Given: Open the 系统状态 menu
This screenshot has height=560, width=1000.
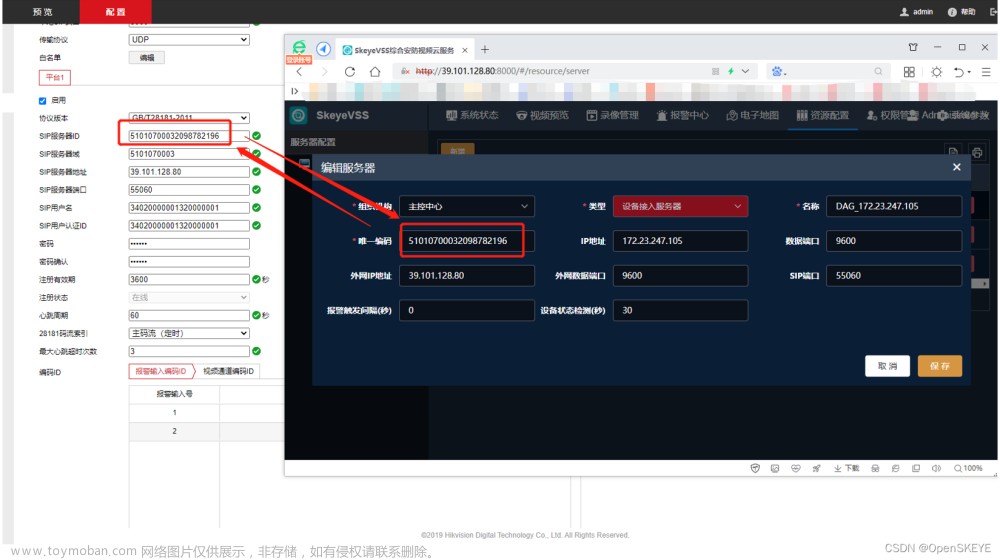Looking at the screenshot, I should point(472,115).
